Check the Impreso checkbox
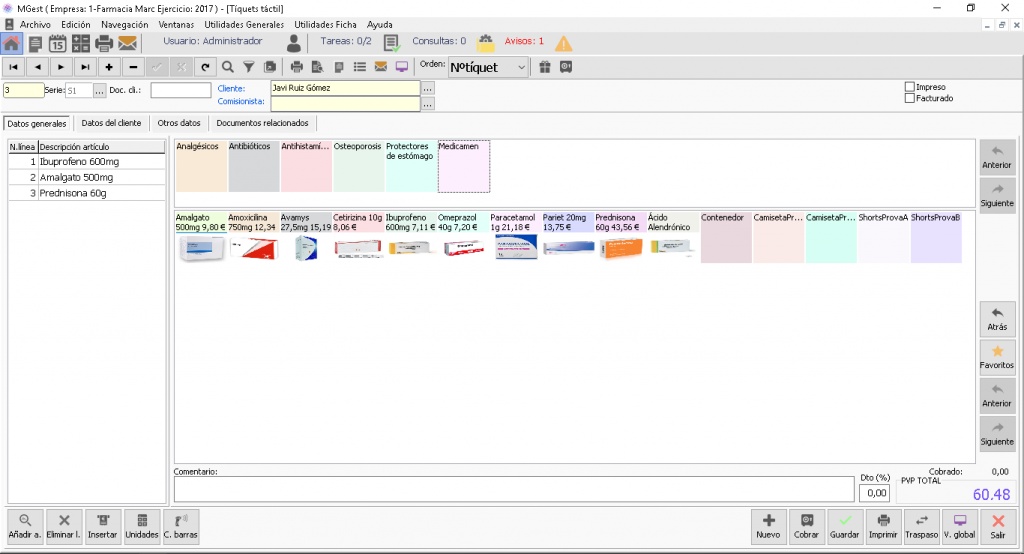Screen dimensions: 1024x554 point(909,87)
